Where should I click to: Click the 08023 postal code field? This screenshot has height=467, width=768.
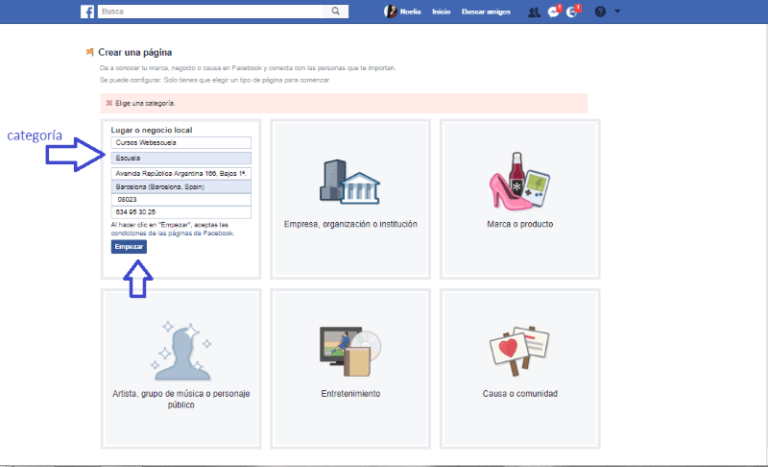[x=181, y=199]
